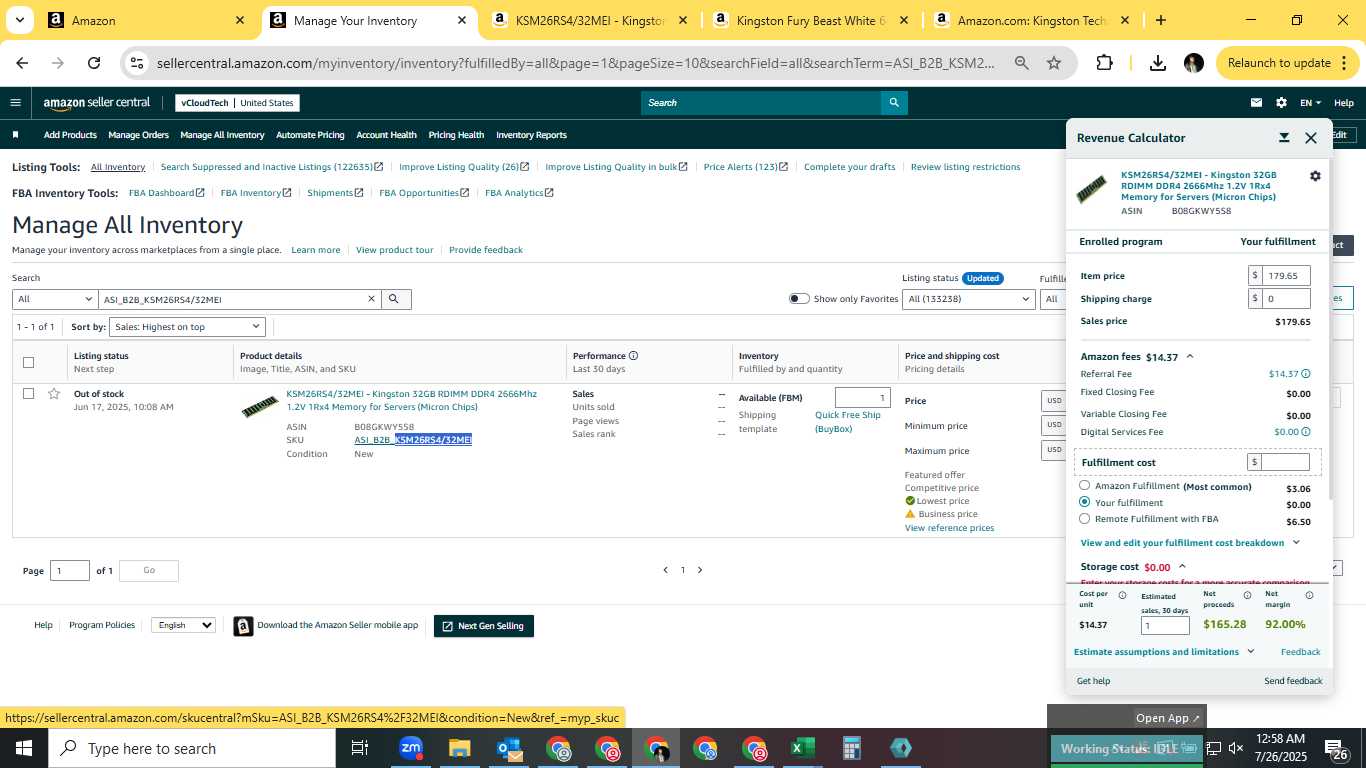Mark the listing as favorite star
Screen dimensions: 1366x768
[x=54, y=393]
